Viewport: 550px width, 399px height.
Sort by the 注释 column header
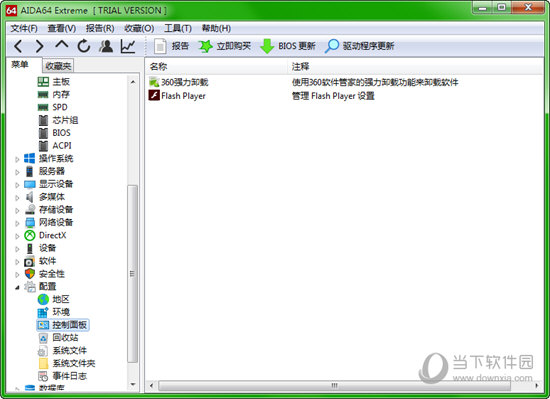pyautogui.click(x=416, y=66)
